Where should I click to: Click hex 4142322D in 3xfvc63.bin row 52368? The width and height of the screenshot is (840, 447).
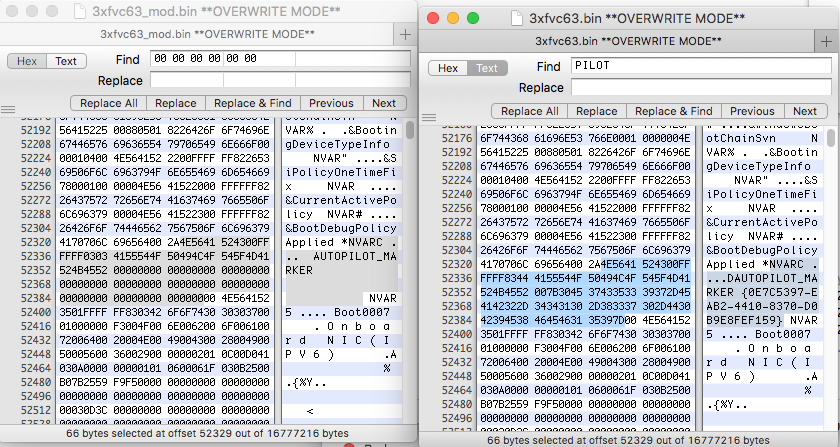pyautogui.click(x=505, y=306)
